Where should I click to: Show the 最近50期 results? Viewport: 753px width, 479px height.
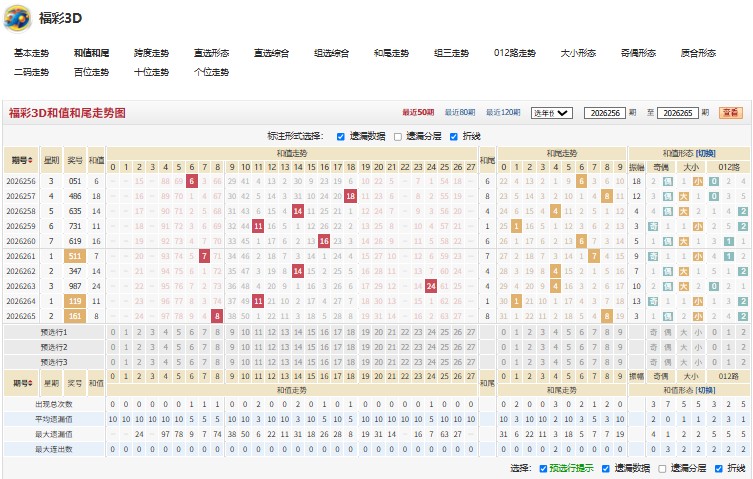pyautogui.click(x=418, y=112)
